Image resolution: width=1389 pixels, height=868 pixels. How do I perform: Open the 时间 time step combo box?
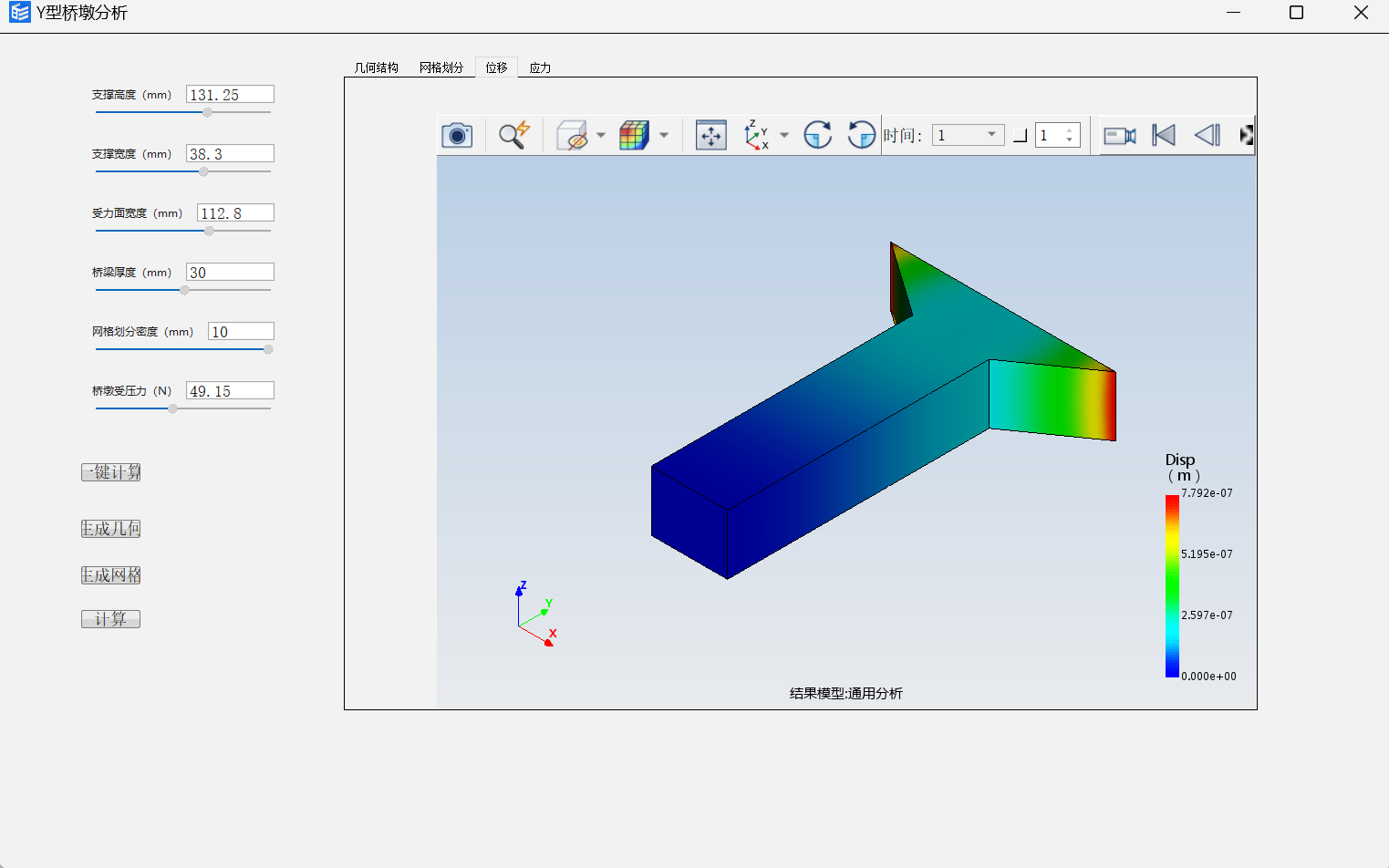pos(968,135)
